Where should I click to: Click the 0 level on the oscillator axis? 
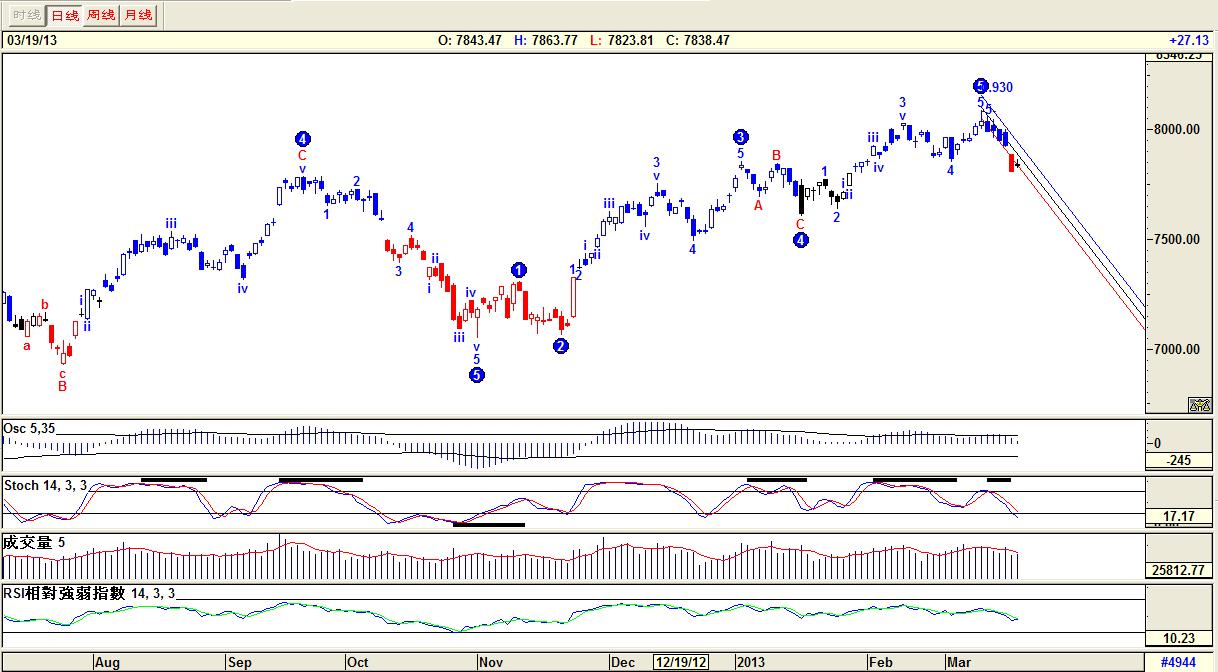(x=1157, y=443)
